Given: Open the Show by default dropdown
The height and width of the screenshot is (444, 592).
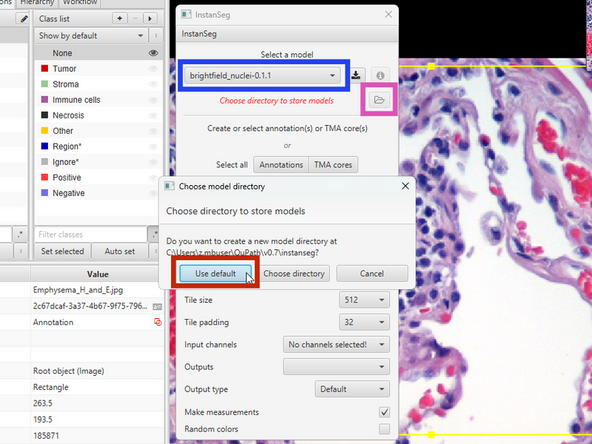Looking at the screenshot, I should pyautogui.click(x=91, y=36).
